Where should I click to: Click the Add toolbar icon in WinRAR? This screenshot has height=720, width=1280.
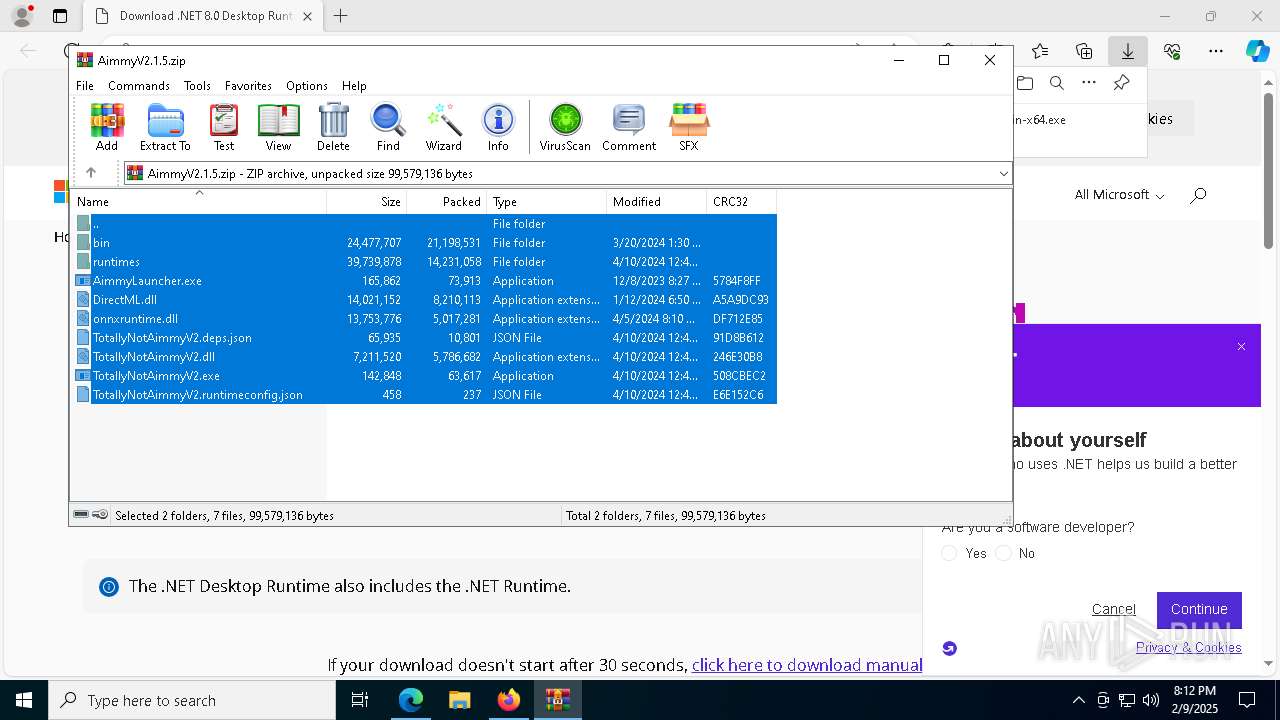(x=107, y=127)
